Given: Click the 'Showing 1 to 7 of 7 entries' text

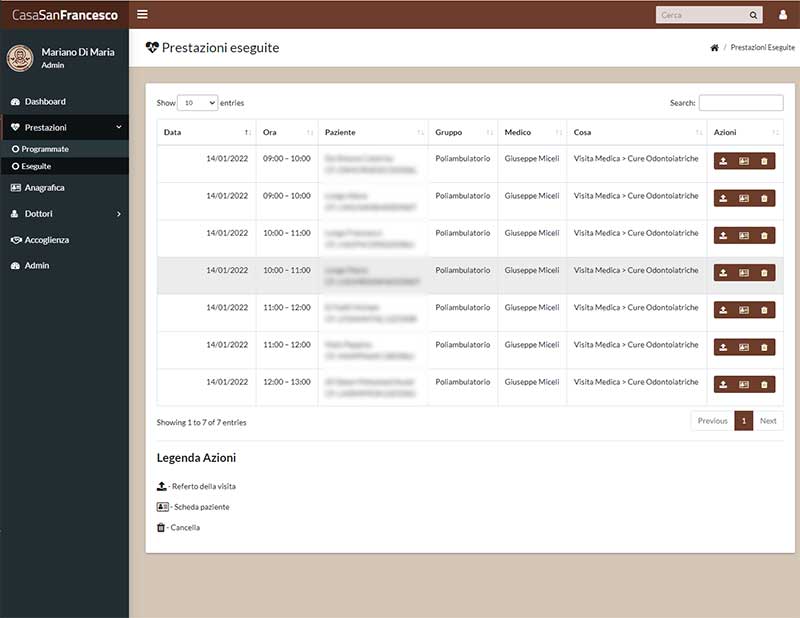Looking at the screenshot, I should 202,423.
